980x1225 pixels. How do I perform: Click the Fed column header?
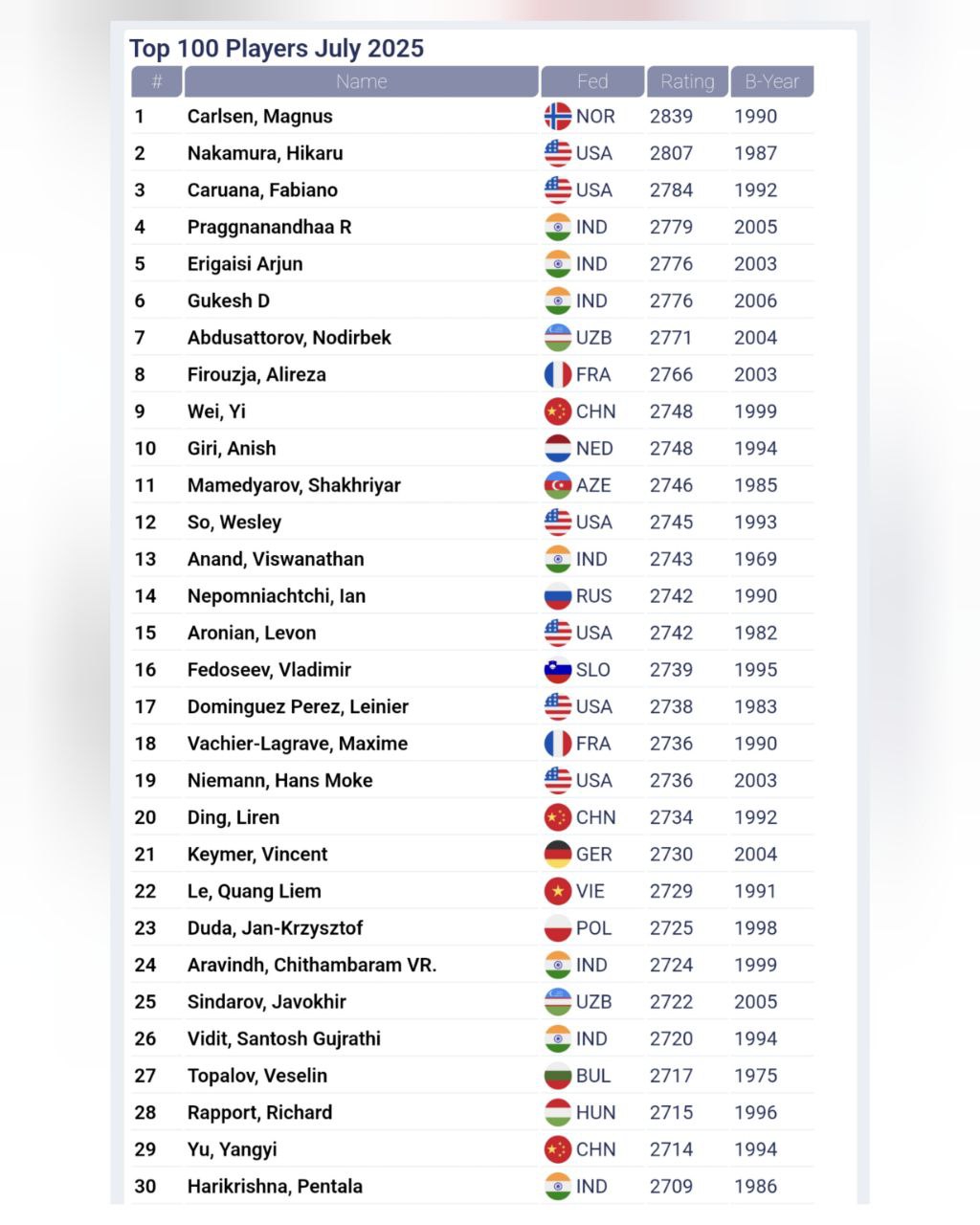tap(592, 82)
